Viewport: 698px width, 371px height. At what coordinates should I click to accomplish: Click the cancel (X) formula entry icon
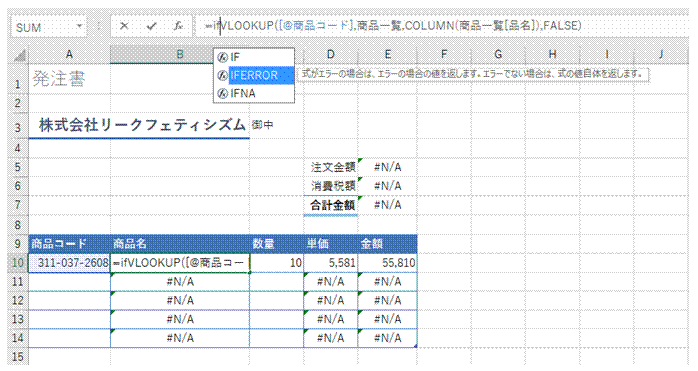click(124, 26)
